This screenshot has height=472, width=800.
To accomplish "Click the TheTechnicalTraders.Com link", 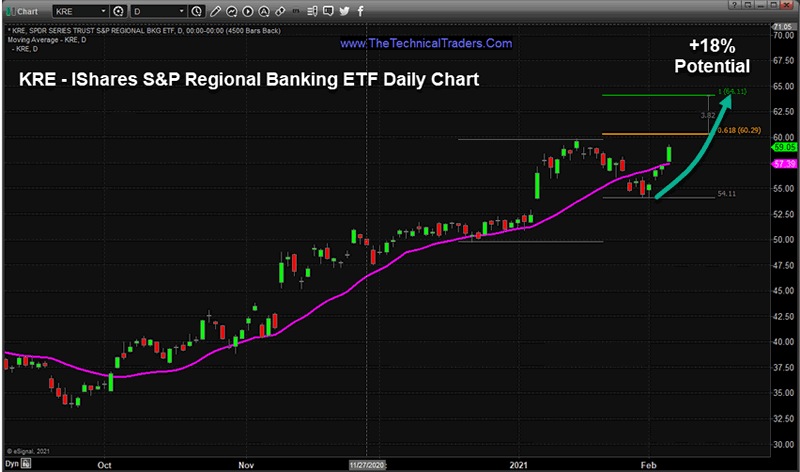I will 426,43.
